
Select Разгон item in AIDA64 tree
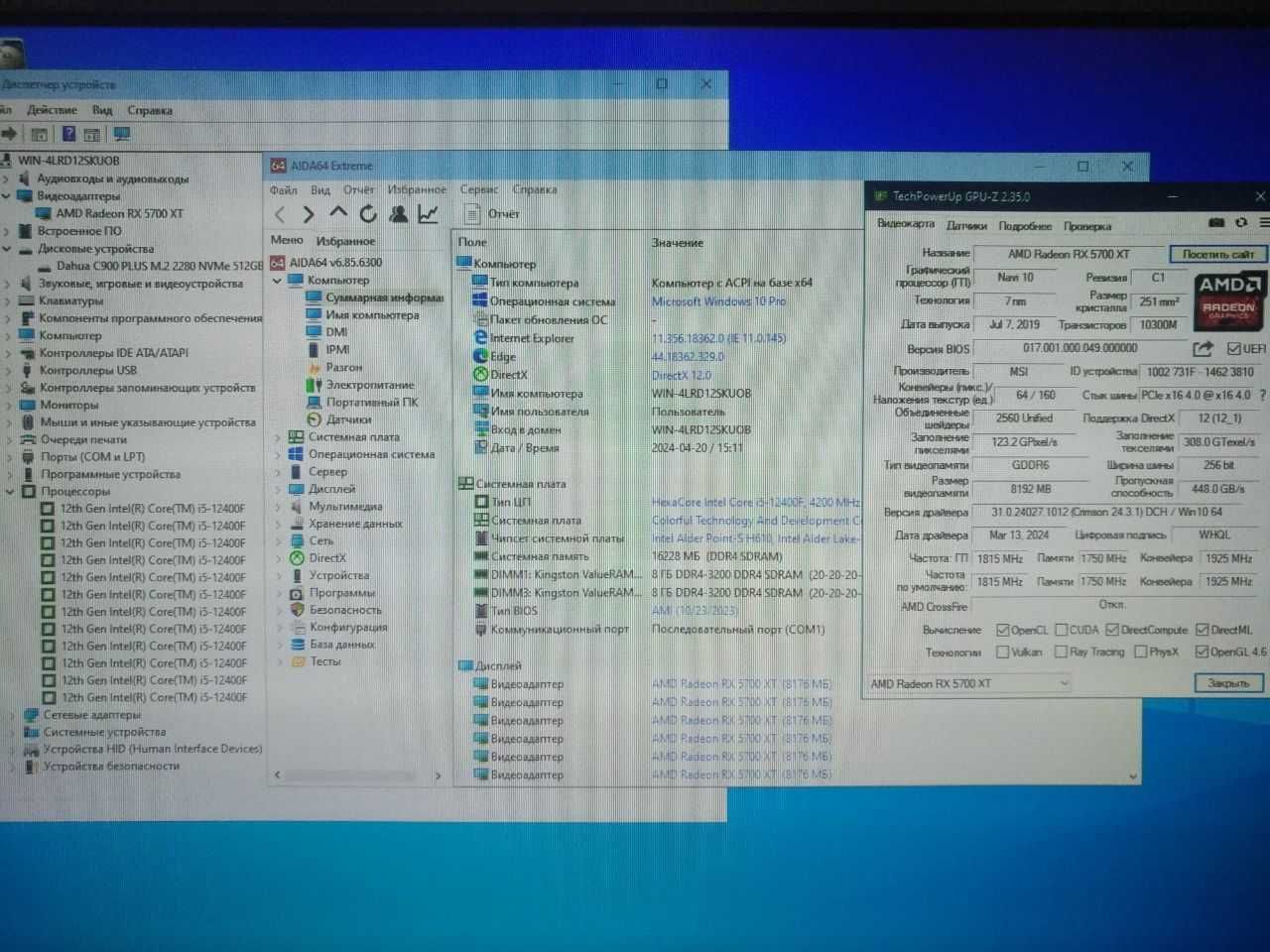click(x=344, y=367)
